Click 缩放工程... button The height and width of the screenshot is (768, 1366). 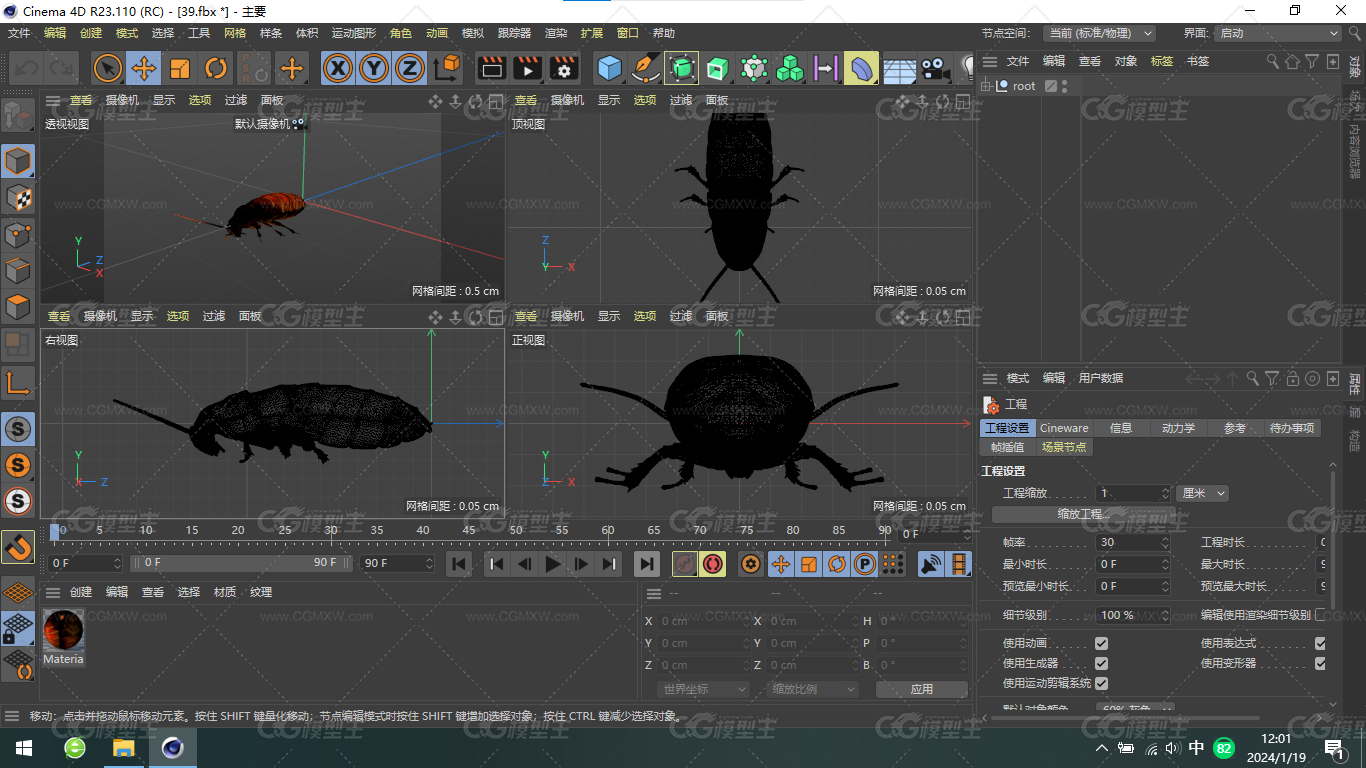[1084, 514]
